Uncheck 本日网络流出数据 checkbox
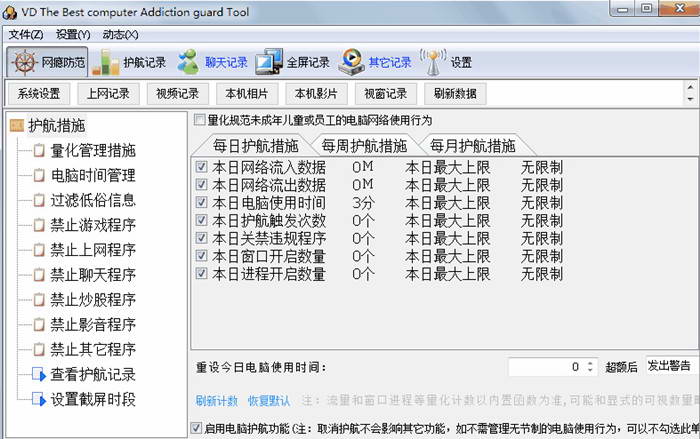Image resolution: width=700 pixels, height=439 pixels. pos(201,185)
